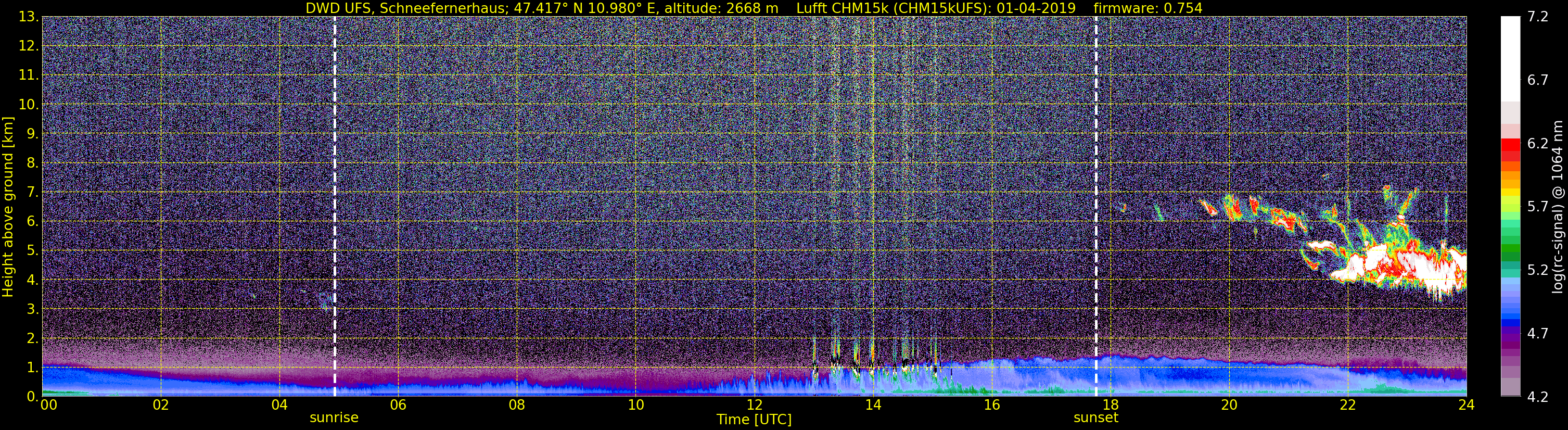Click height tick label '11.'
Viewport: 1568px width, 430px height.
tap(29, 75)
